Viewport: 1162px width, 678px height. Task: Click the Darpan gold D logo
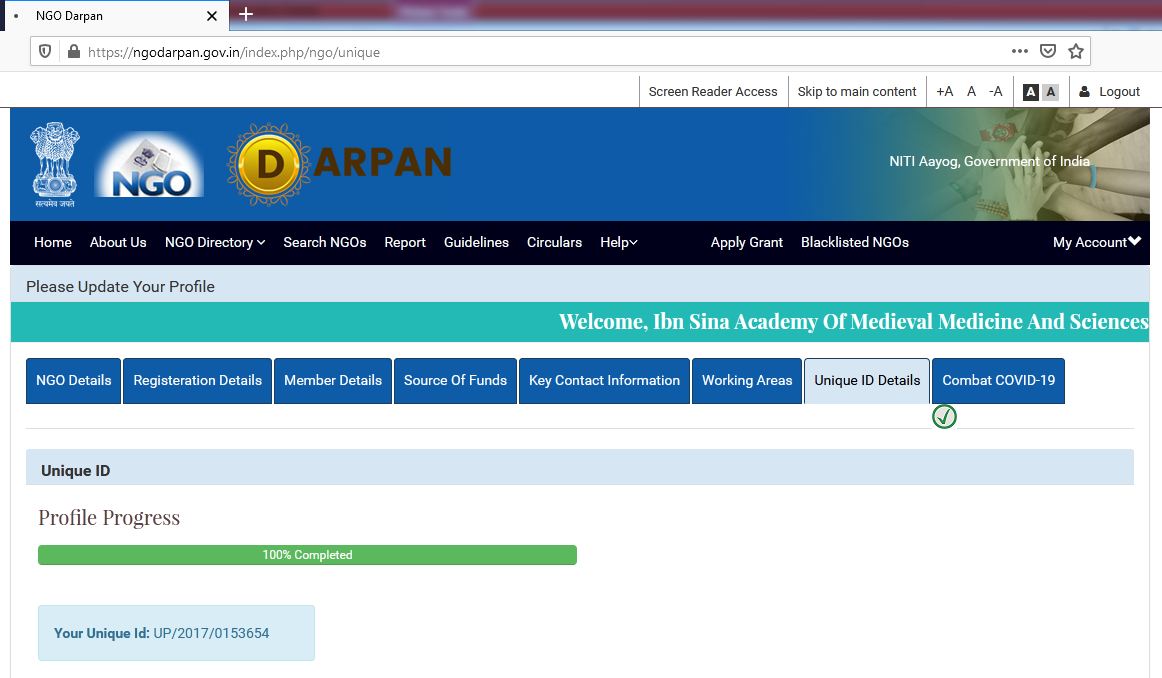tap(268, 164)
